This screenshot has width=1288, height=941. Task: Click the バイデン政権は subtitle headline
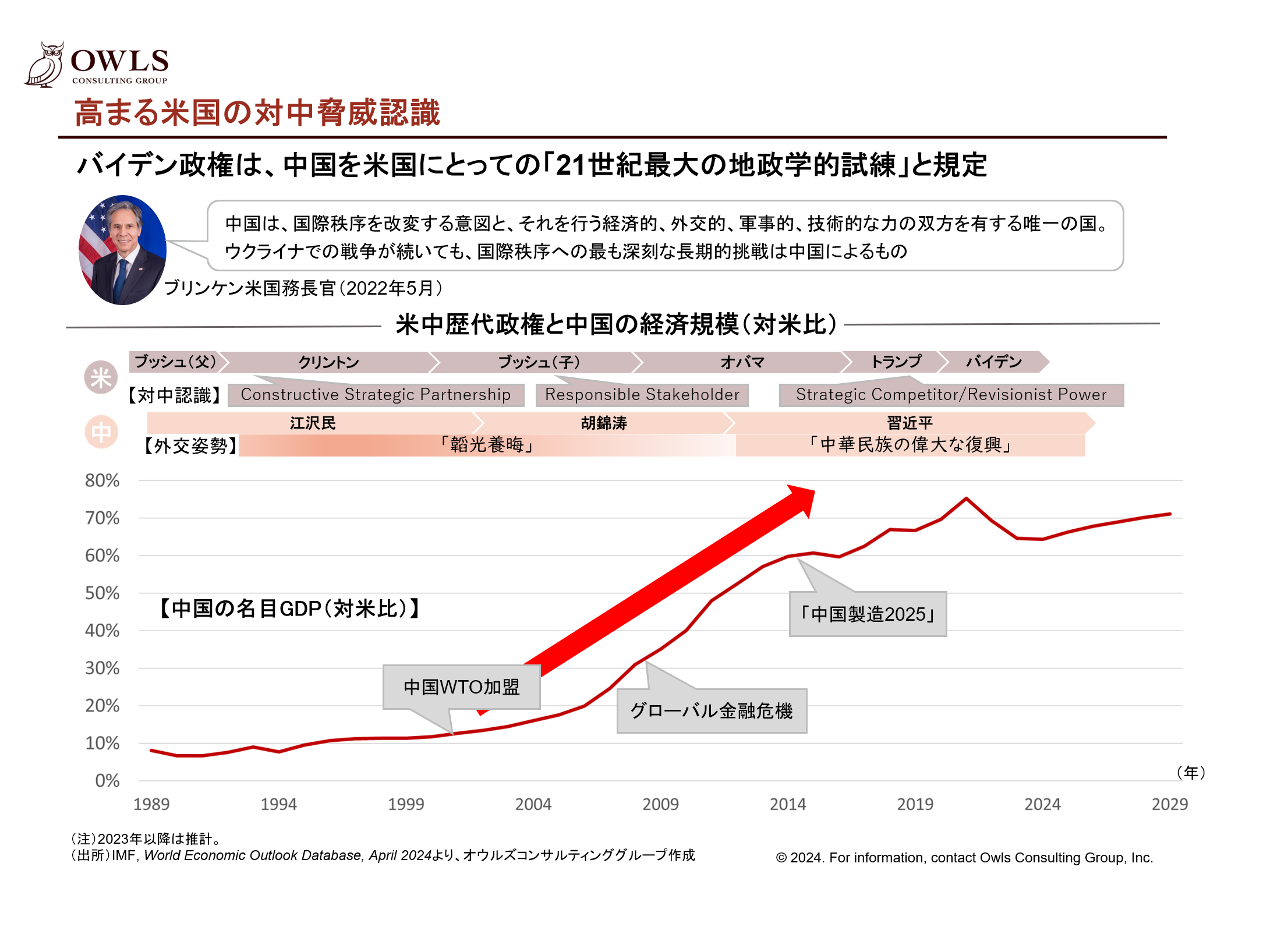pos(532,165)
